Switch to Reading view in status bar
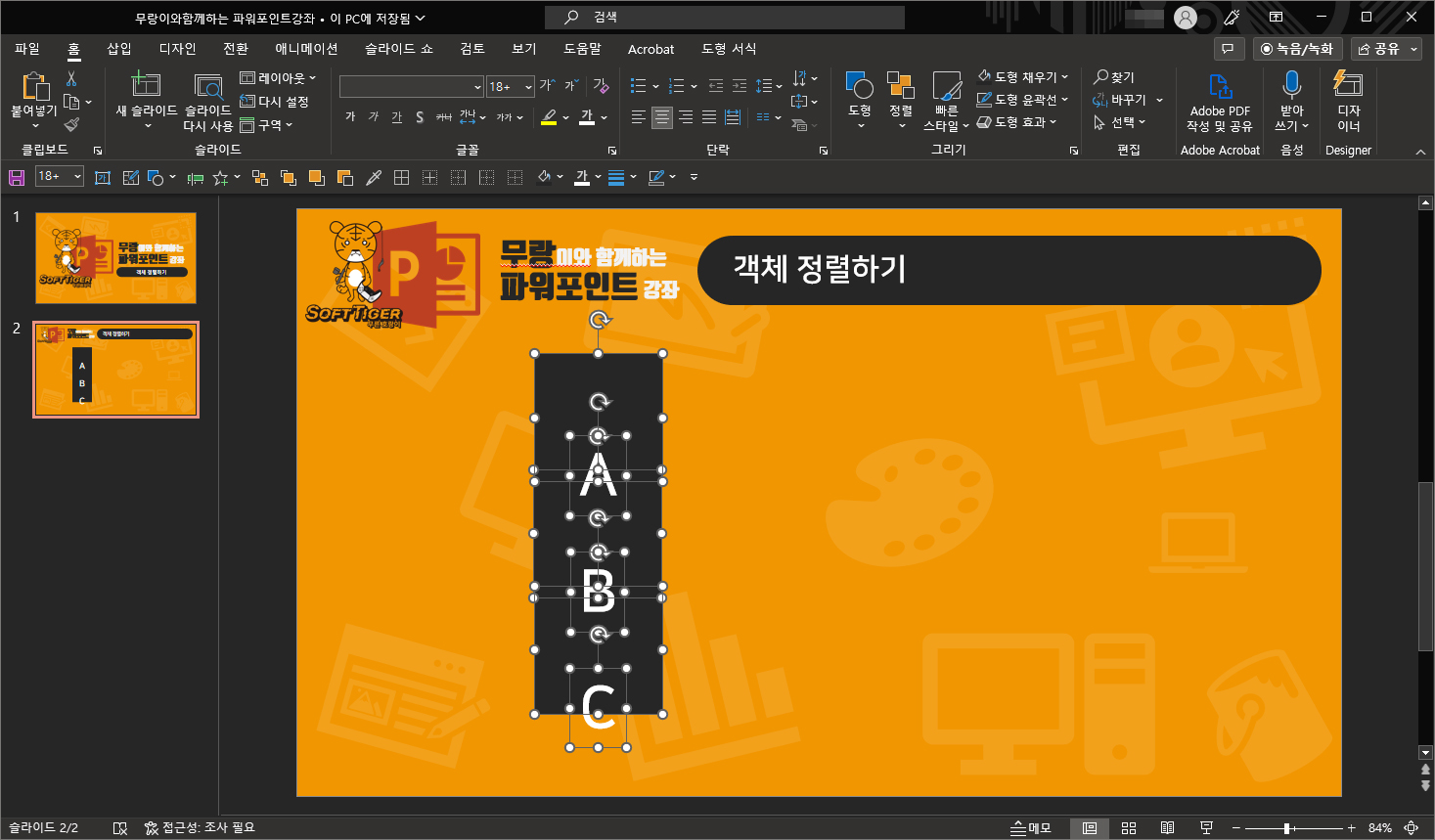Image resolution: width=1435 pixels, height=840 pixels. pyautogui.click(x=1167, y=828)
